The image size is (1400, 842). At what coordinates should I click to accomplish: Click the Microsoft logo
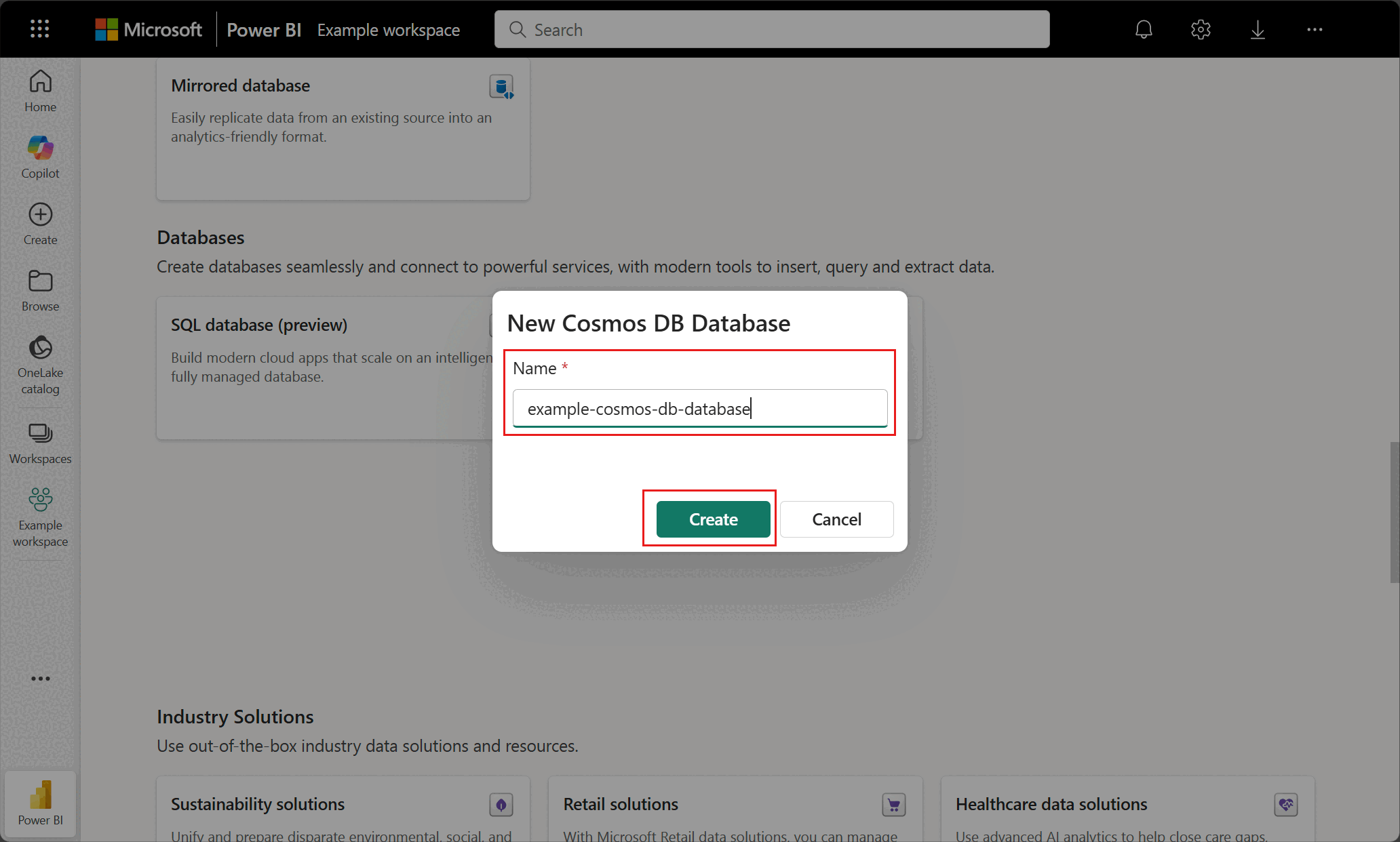pyautogui.click(x=149, y=30)
